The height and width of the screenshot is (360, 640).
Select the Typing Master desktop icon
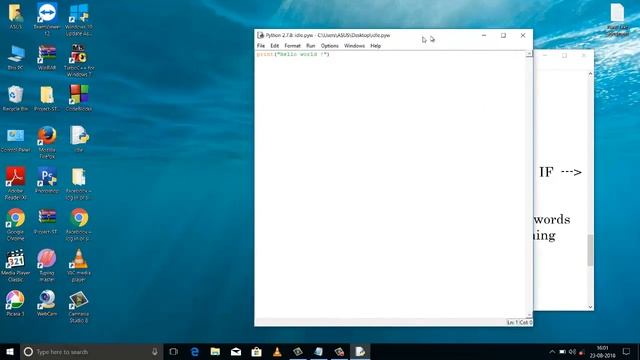point(47,265)
